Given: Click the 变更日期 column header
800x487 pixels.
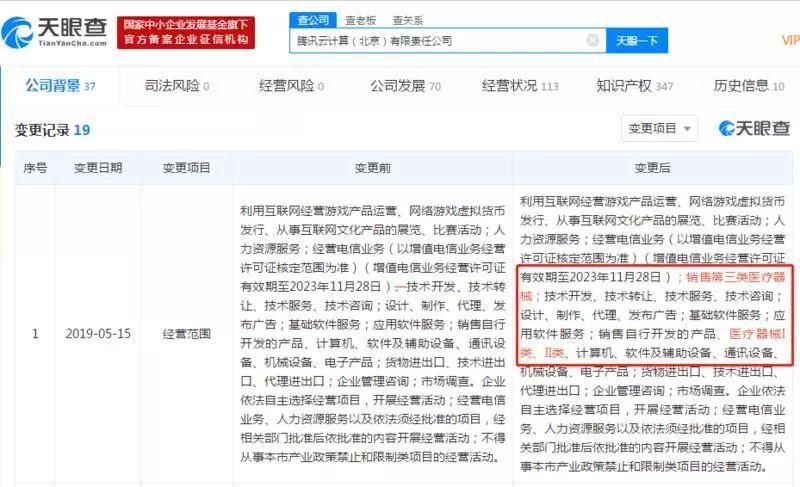Looking at the screenshot, I should pyautogui.click(x=98, y=168).
